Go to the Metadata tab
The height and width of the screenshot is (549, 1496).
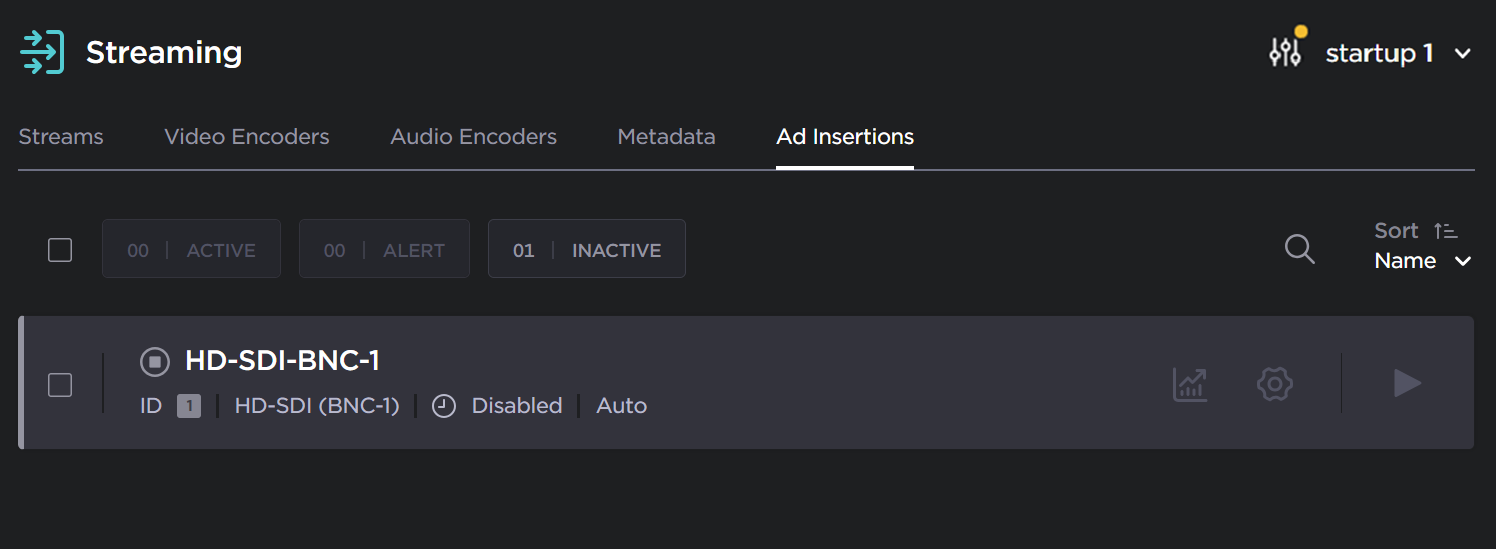666,137
